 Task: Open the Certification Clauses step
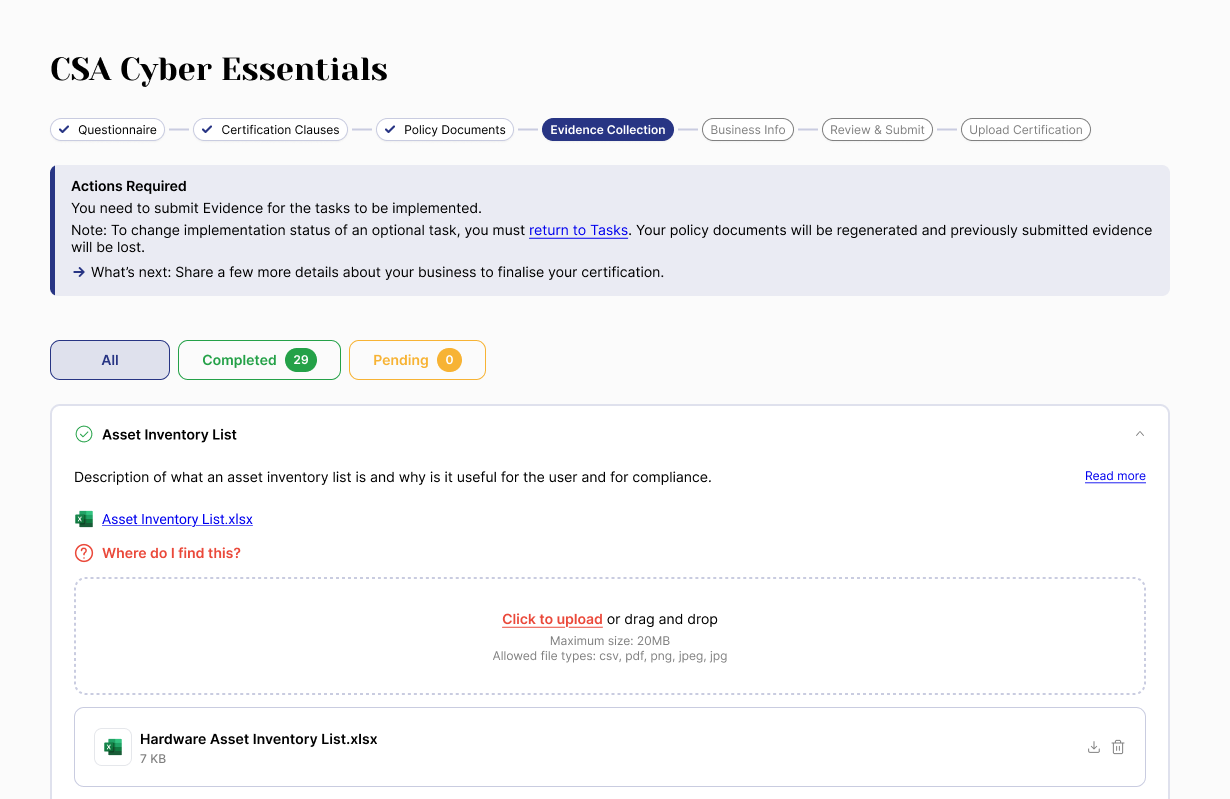(x=270, y=129)
